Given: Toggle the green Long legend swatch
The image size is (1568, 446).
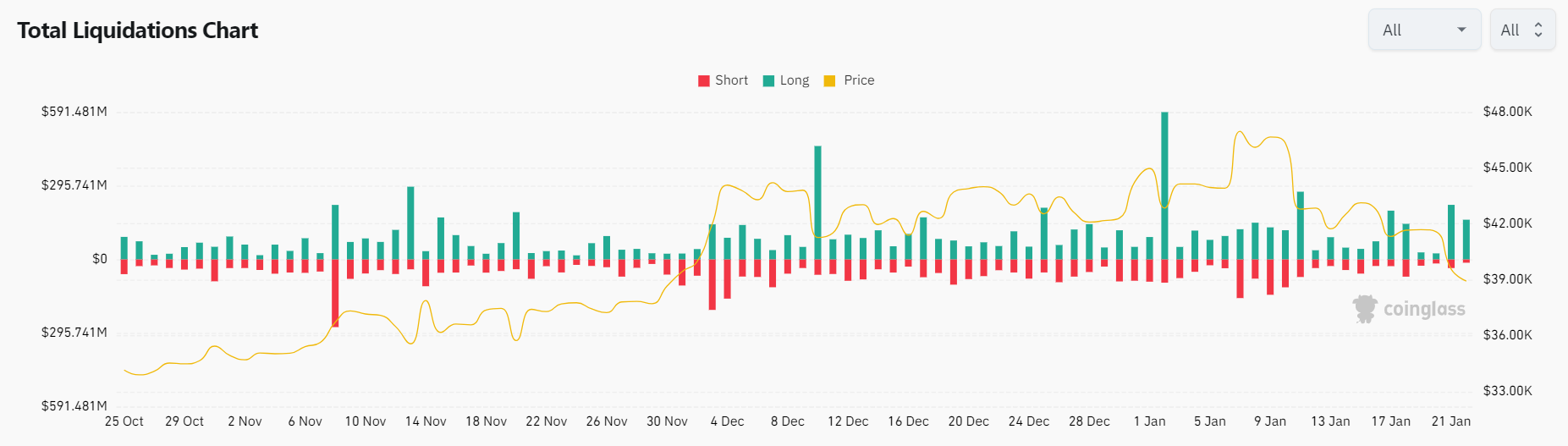Looking at the screenshot, I should point(768,81).
